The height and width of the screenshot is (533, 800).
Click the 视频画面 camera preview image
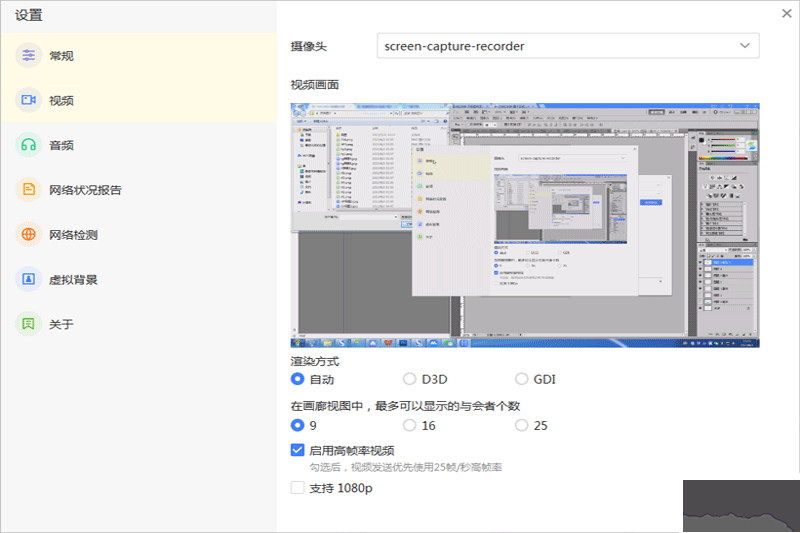pyautogui.click(x=525, y=224)
